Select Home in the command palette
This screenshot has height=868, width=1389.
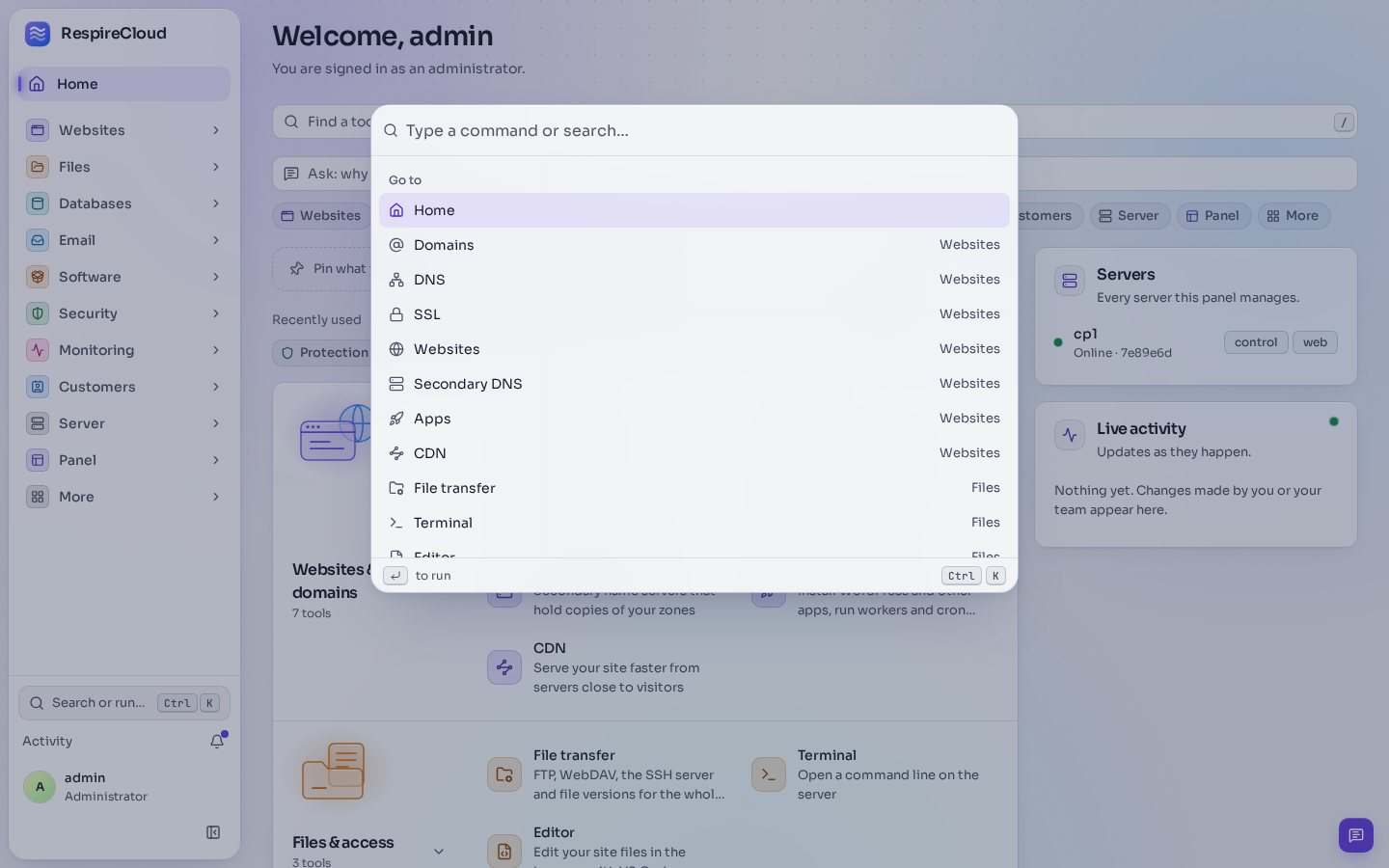point(694,210)
